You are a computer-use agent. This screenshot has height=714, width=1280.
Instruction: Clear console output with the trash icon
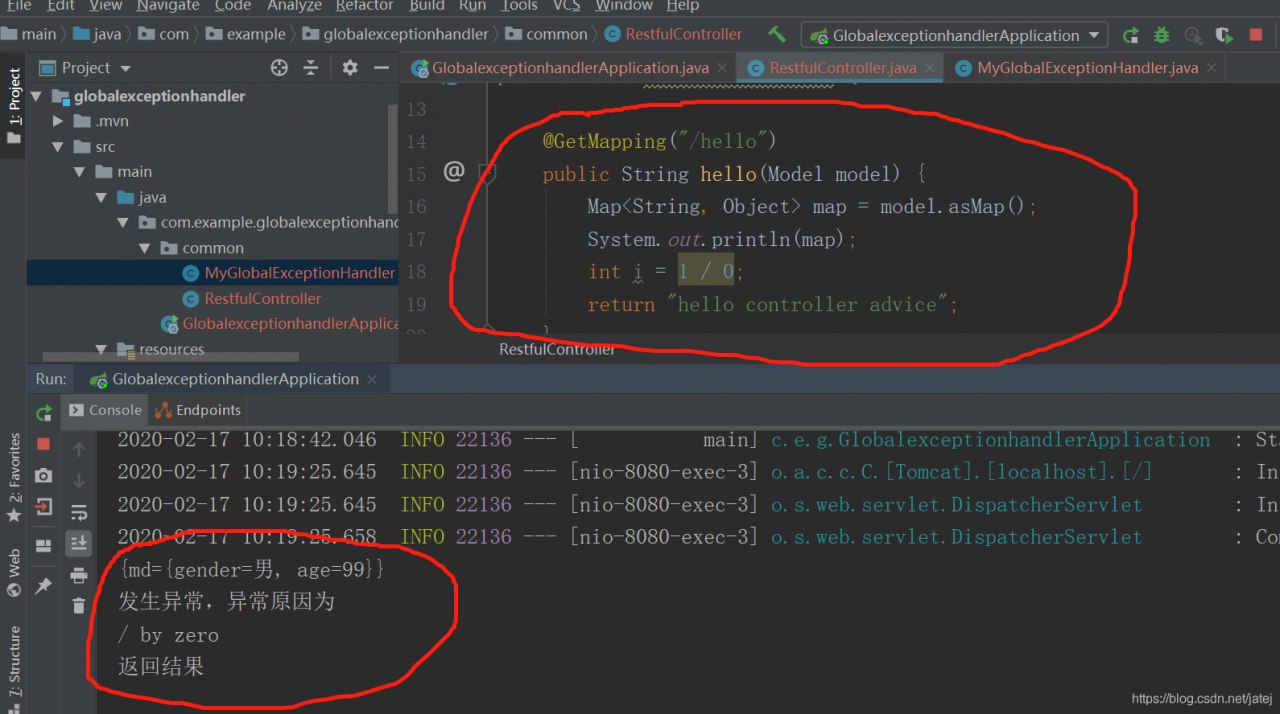79,605
